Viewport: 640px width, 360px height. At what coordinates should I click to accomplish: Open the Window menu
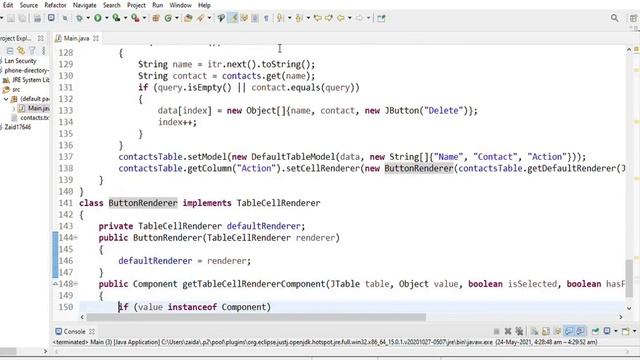180,5
